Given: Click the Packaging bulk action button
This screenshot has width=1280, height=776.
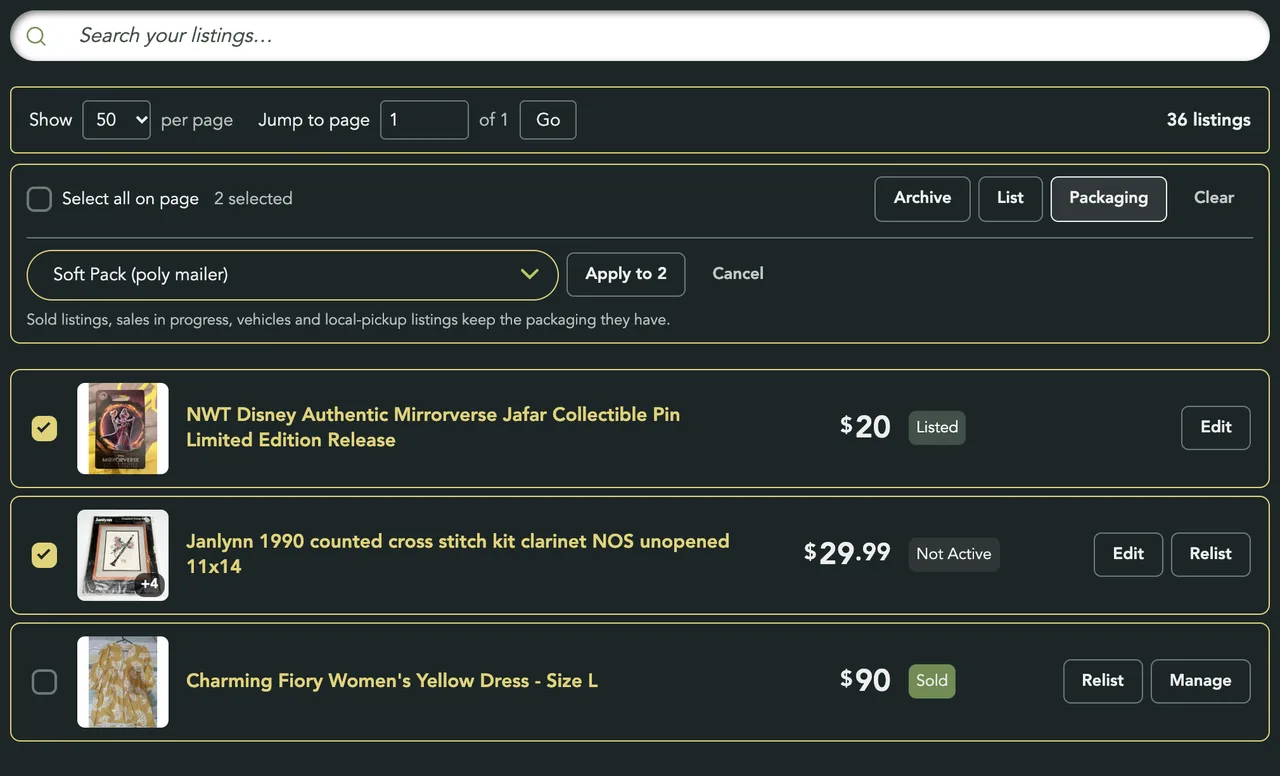Looking at the screenshot, I should click(x=1108, y=198).
